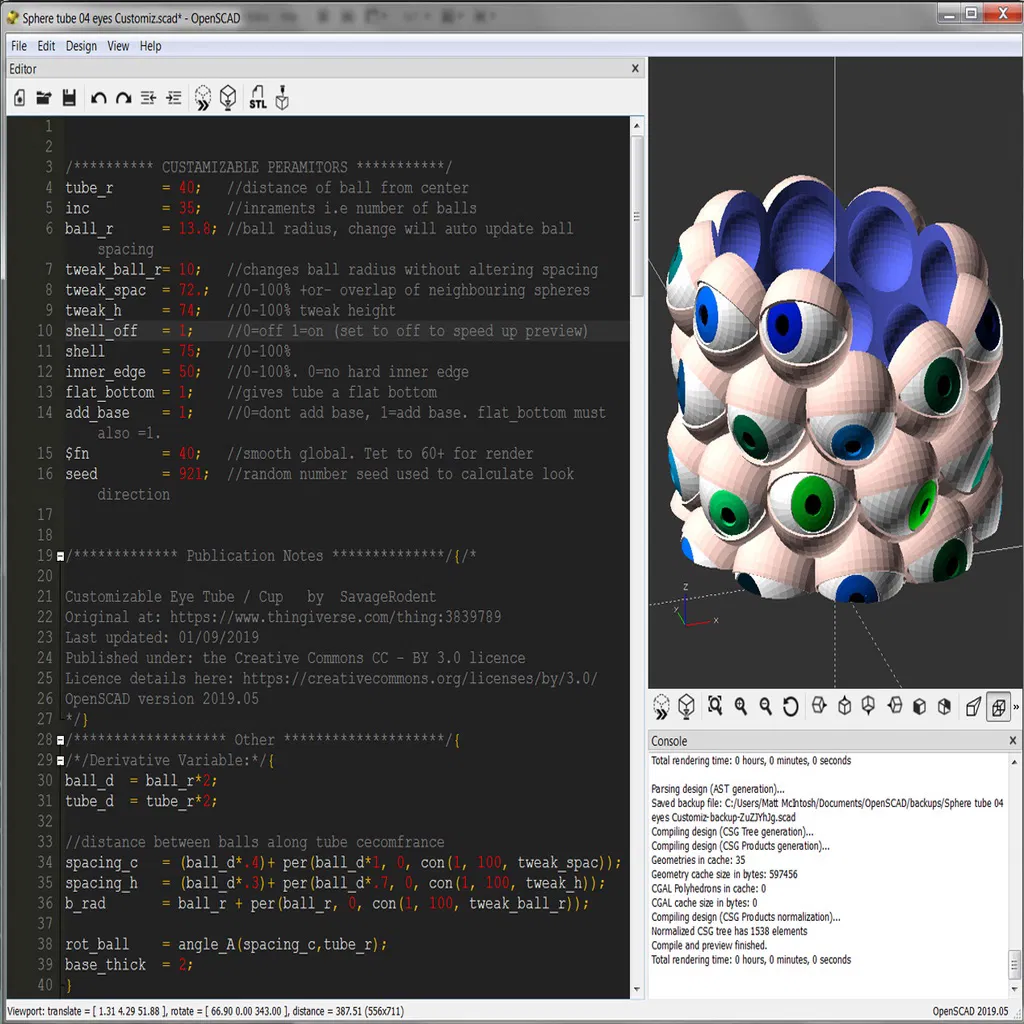Image resolution: width=1024 pixels, height=1024 pixels.
Task: Collapse the Publication Notes code fold
Action: [x=60, y=556]
